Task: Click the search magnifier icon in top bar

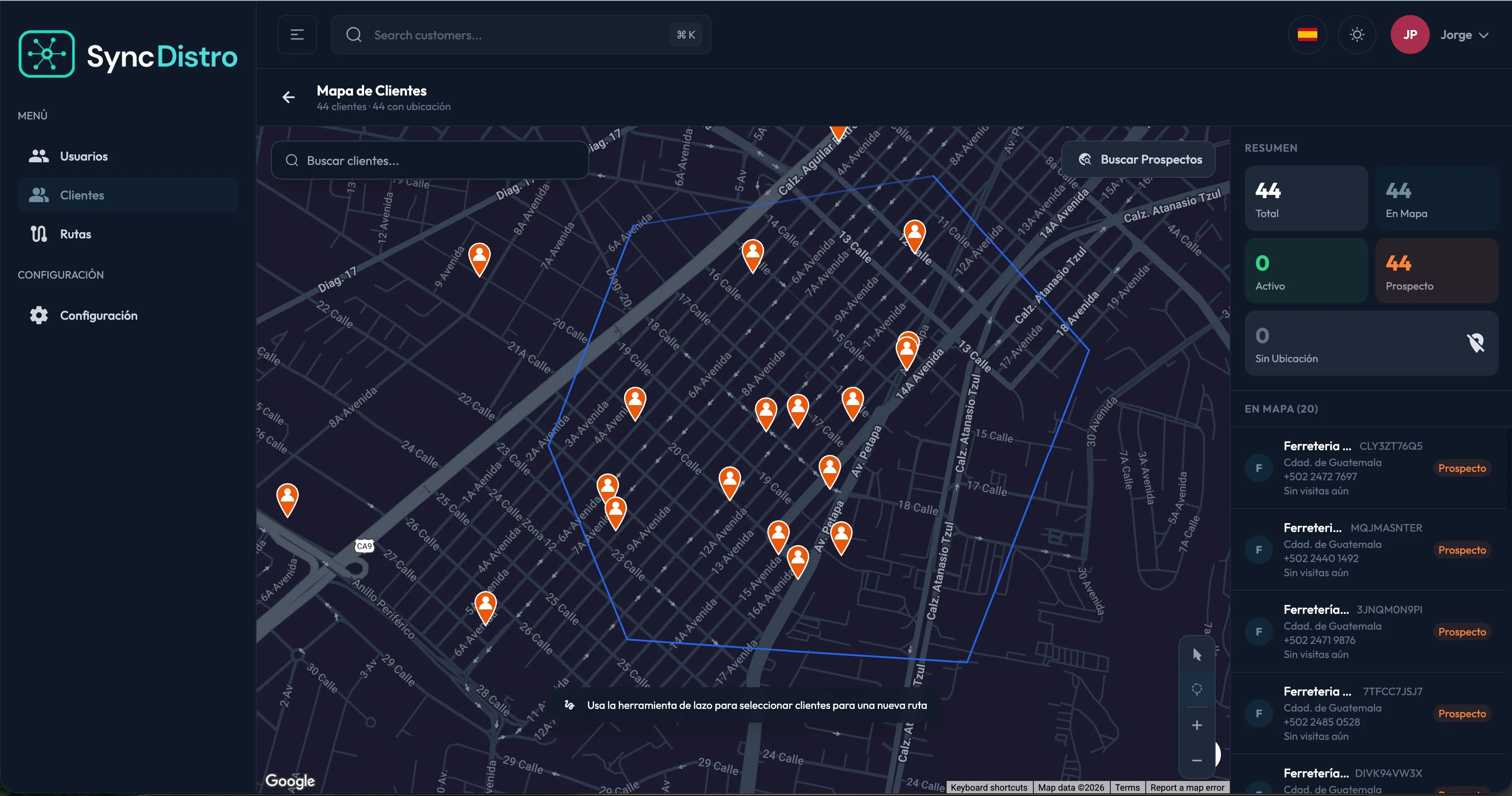Action: [x=354, y=34]
